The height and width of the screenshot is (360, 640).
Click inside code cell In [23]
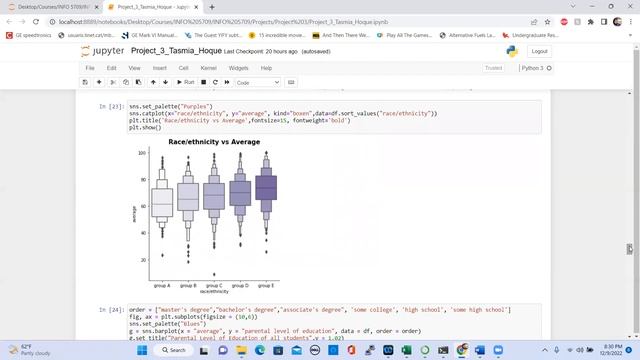[334, 117]
